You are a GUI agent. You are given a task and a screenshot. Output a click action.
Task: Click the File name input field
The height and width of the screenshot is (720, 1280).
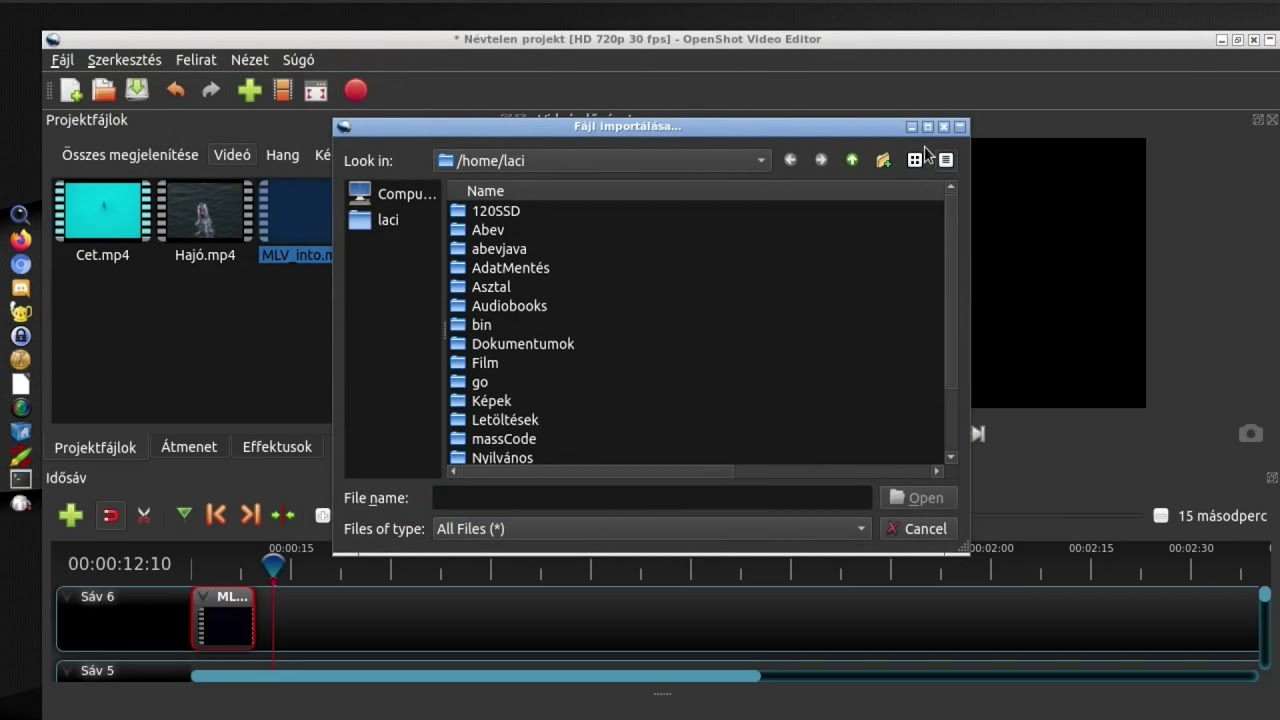652,498
